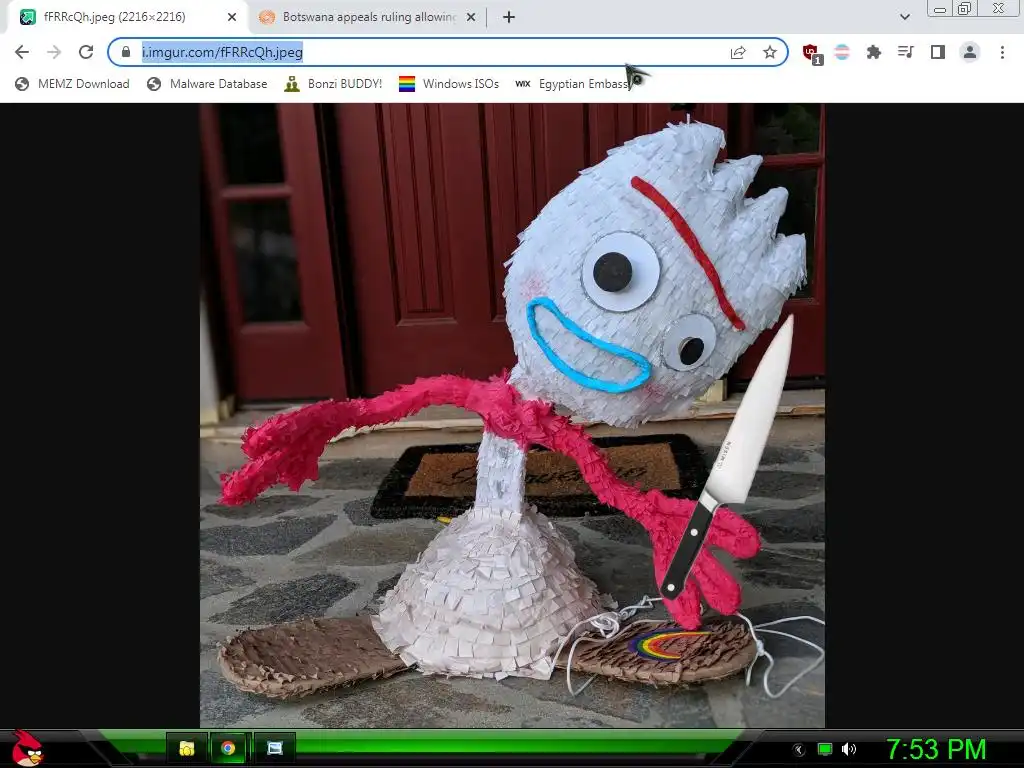The width and height of the screenshot is (1024, 768).
Task: Bookmark this tab with the star
Action: [x=770, y=52]
